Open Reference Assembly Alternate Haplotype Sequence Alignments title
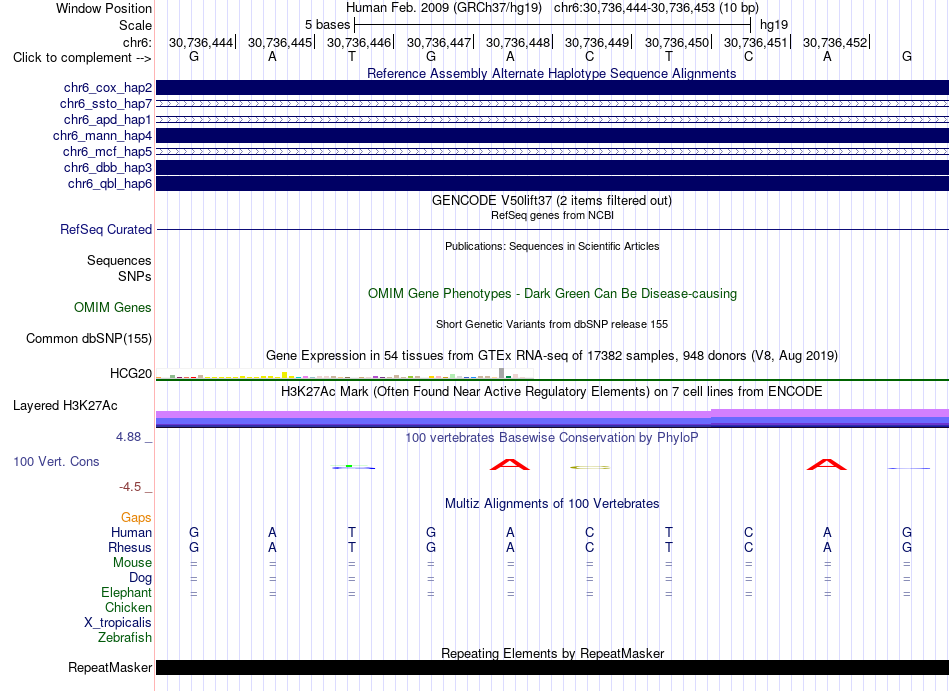The image size is (950, 691). (552, 73)
